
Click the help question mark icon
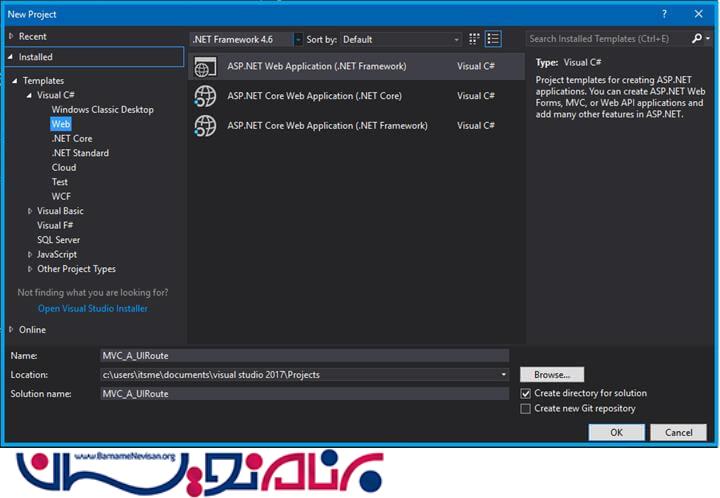(x=664, y=14)
